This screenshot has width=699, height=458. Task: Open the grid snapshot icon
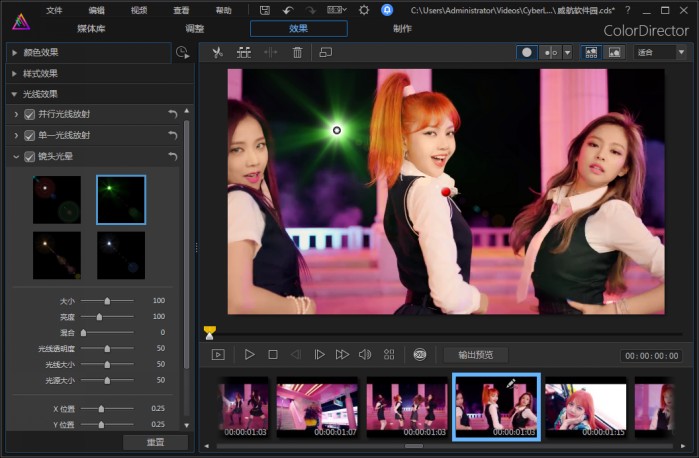coord(389,355)
